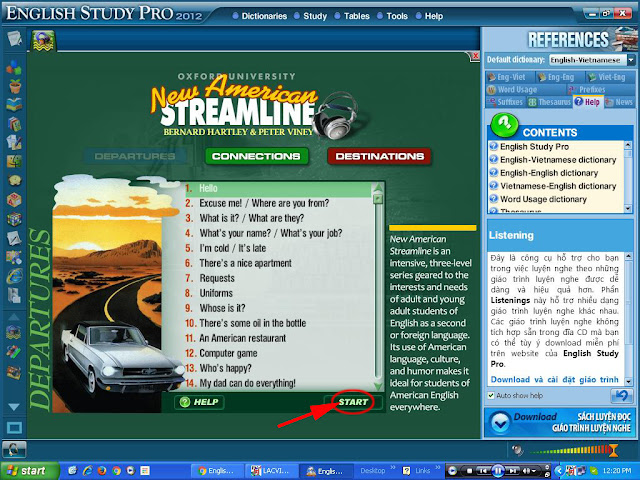
Task: Open Download và cài đặt giáo trình link
Action: pos(554,379)
